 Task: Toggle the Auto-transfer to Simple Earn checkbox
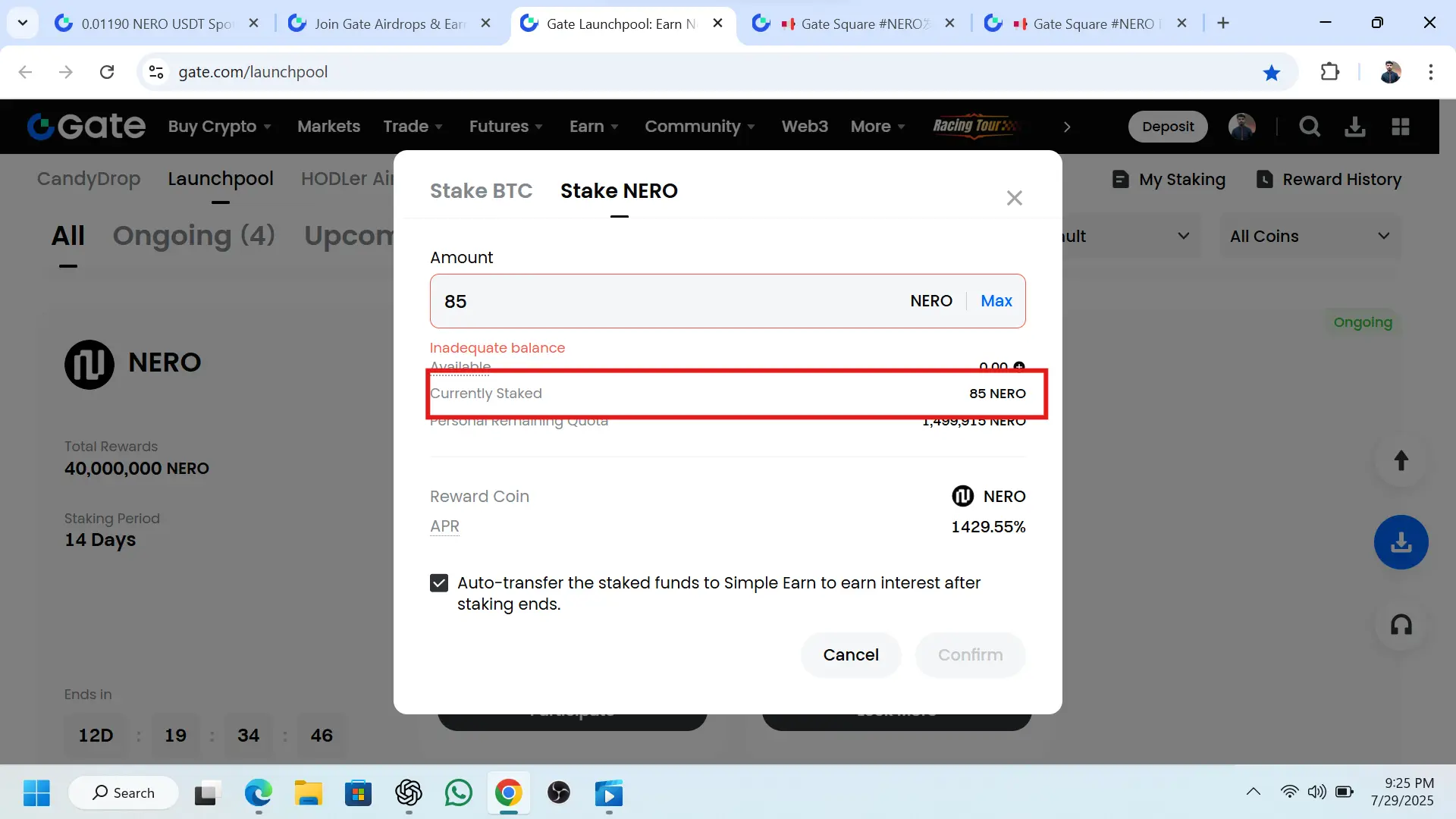tap(439, 583)
